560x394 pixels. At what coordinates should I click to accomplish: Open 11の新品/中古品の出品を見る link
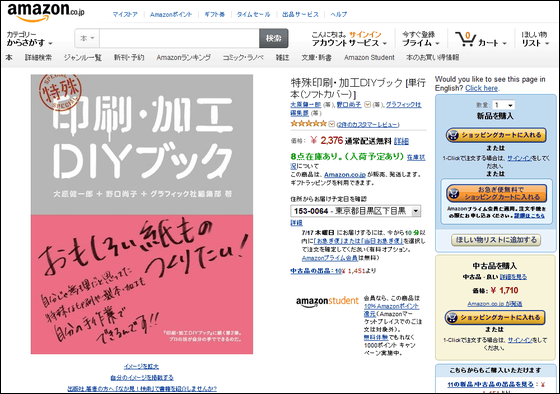(x=490, y=384)
